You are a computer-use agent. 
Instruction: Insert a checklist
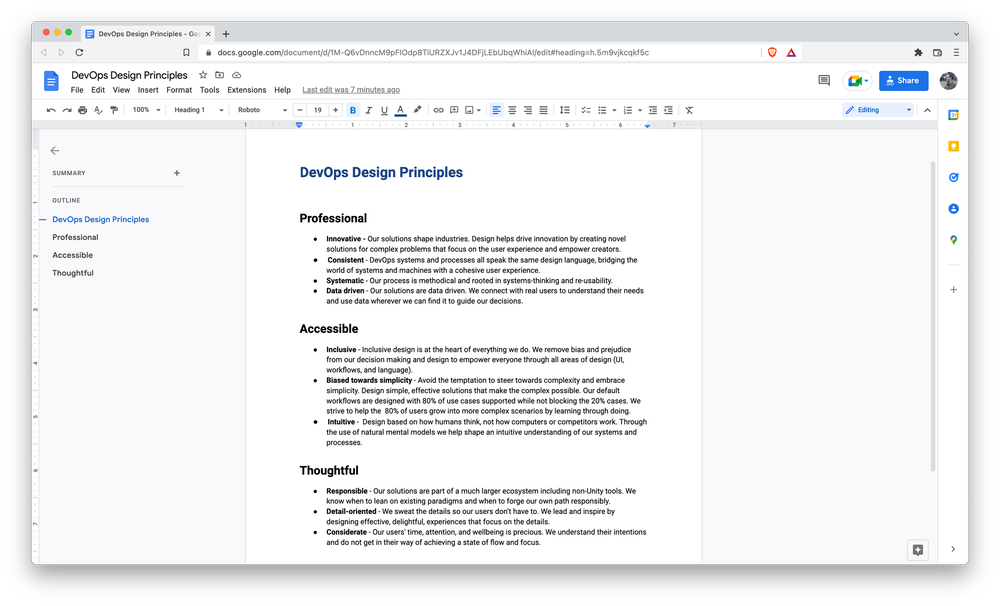tap(585, 110)
